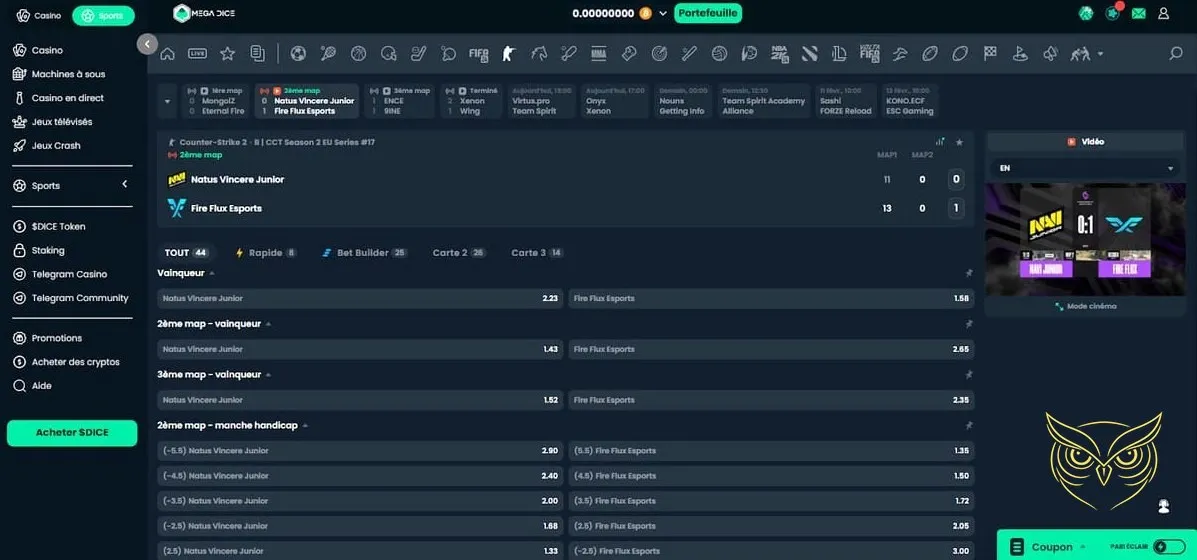Open the bet history slips icon
Viewport: 1197px width, 560px height.
pos(257,53)
